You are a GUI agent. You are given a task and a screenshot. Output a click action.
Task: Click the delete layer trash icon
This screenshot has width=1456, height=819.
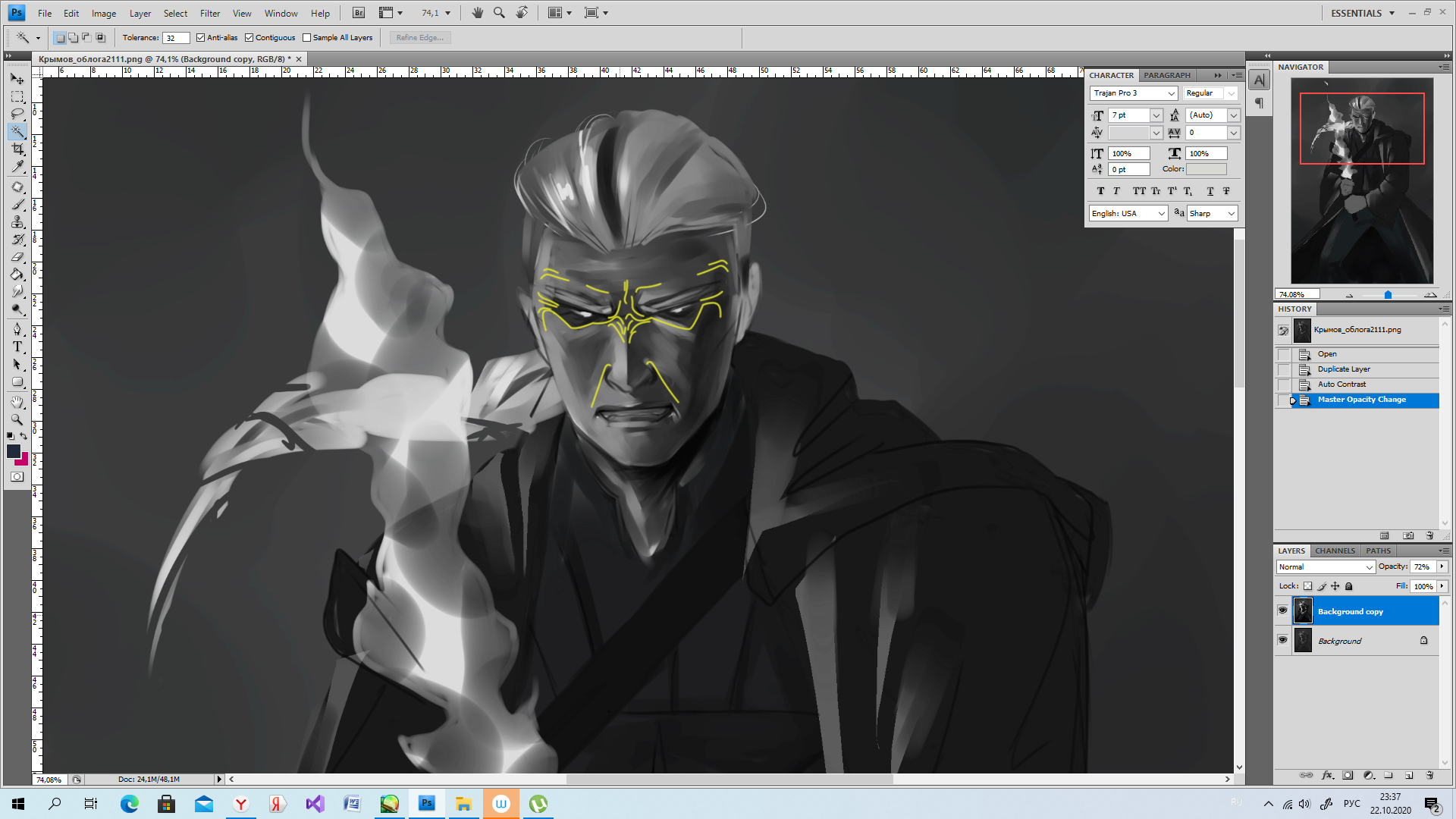pyautogui.click(x=1429, y=775)
